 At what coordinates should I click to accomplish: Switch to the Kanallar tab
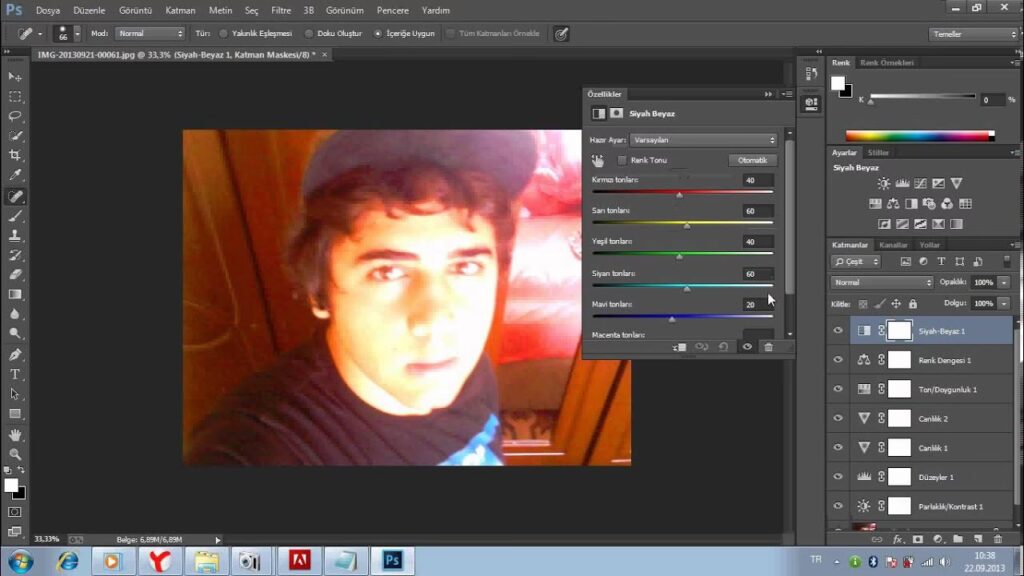(x=892, y=245)
